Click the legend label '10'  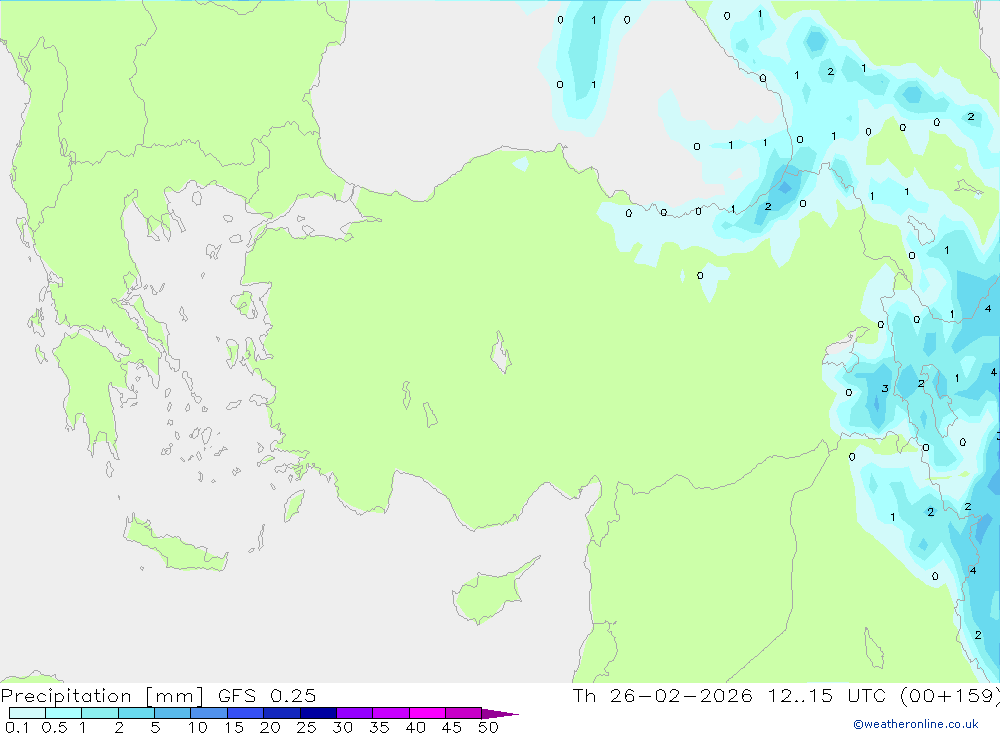click(x=198, y=727)
